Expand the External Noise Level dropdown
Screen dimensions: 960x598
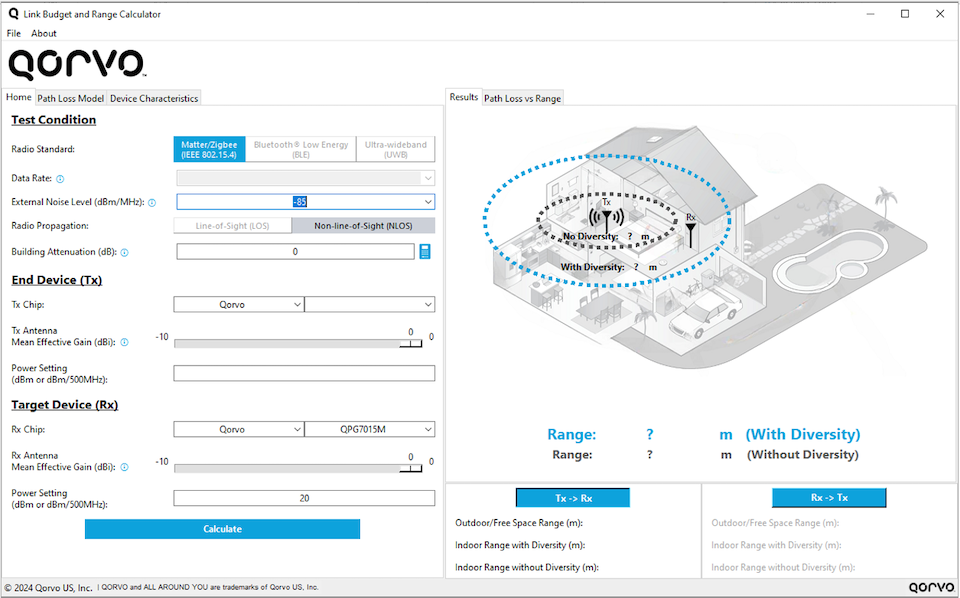(428, 202)
